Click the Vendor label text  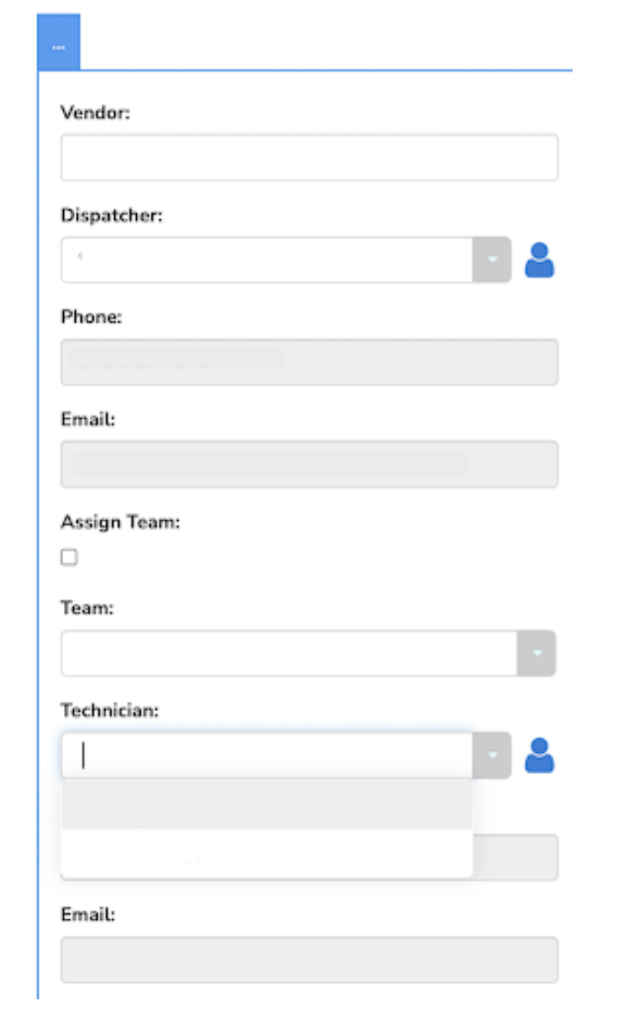coord(95,112)
